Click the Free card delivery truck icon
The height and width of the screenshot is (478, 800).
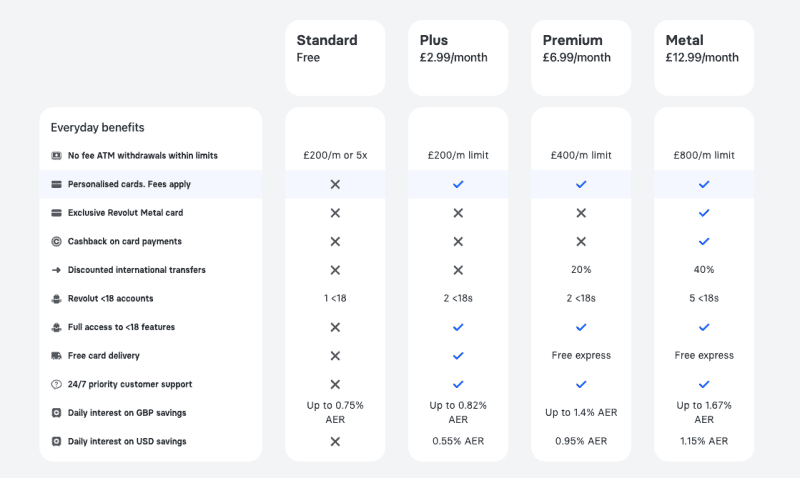click(x=57, y=356)
